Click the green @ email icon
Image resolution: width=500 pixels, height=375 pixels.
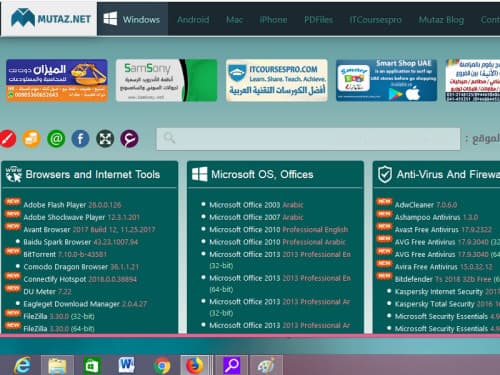pyautogui.click(x=56, y=138)
